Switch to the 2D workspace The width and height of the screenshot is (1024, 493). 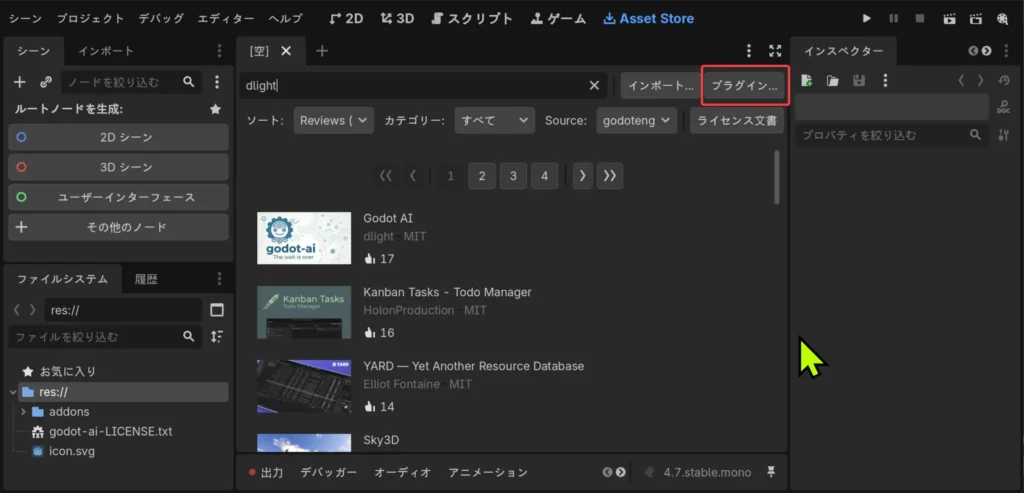pos(347,18)
